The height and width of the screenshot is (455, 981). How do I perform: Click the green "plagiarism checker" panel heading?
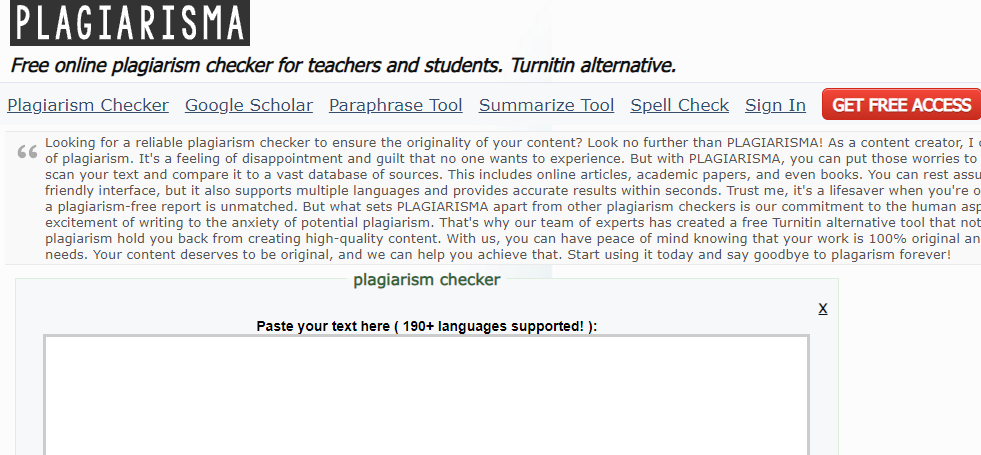point(427,280)
